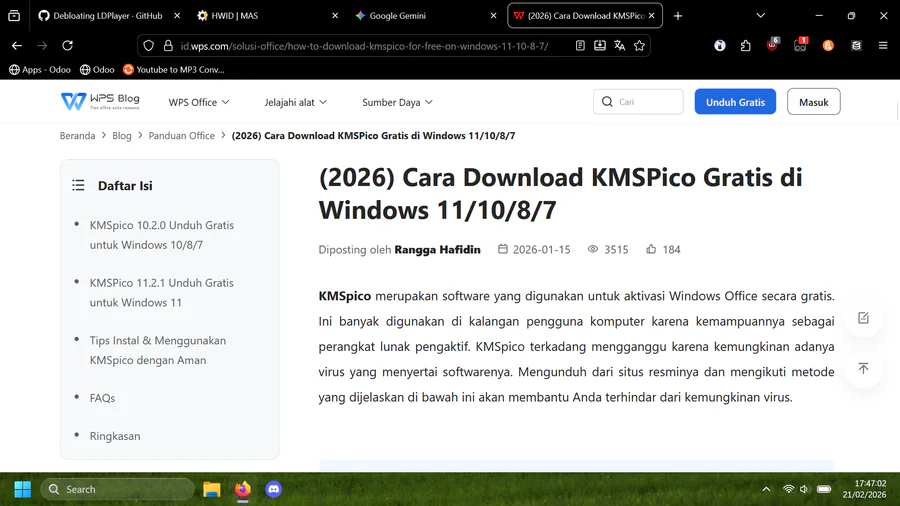Expand the Jelajahi alat menu
Viewport: 900px width, 506px height.
click(295, 102)
